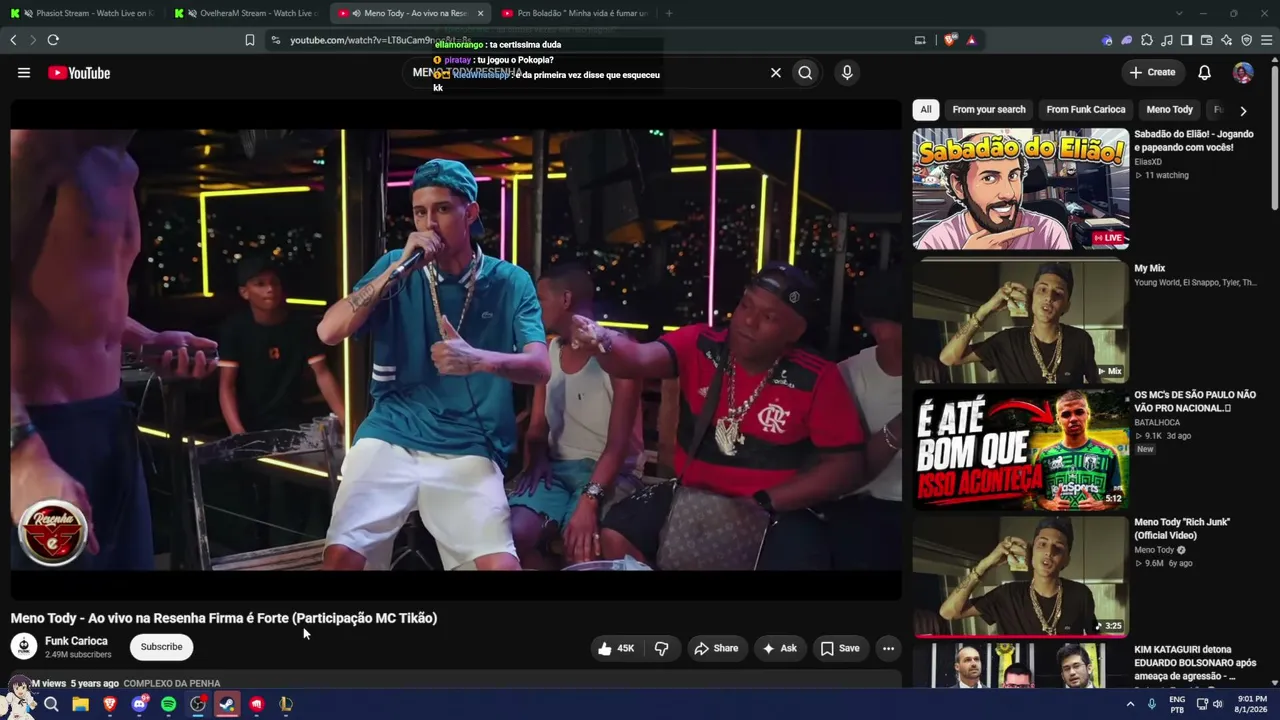Filter suggestions by From your search
Image resolution: width=1280 pixels, height=720 pixels.
(x=989, y=110)
